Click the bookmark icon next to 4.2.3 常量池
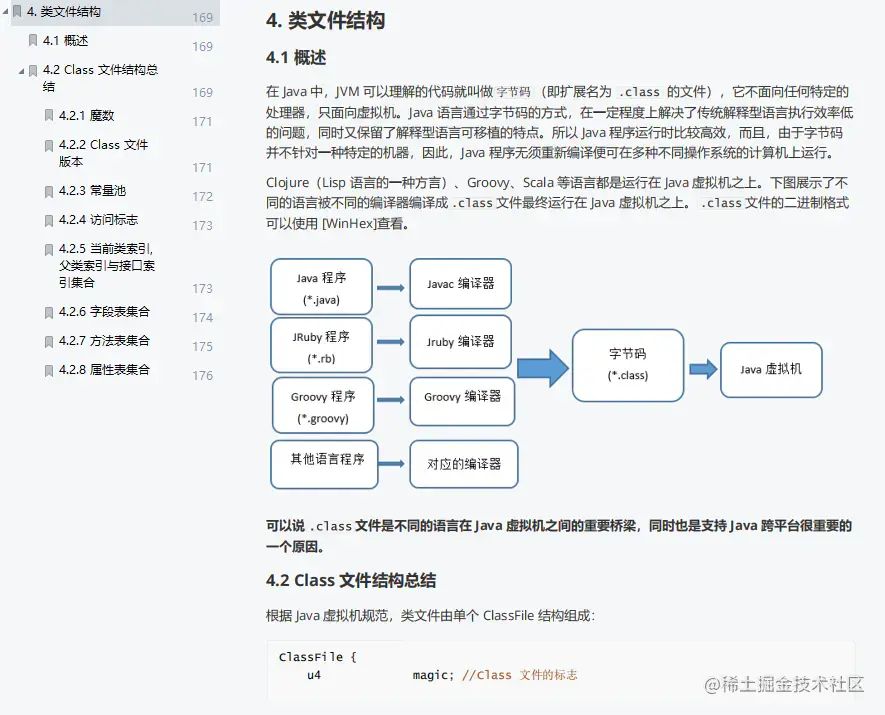 pyautogui.click(x=48, y=191)
